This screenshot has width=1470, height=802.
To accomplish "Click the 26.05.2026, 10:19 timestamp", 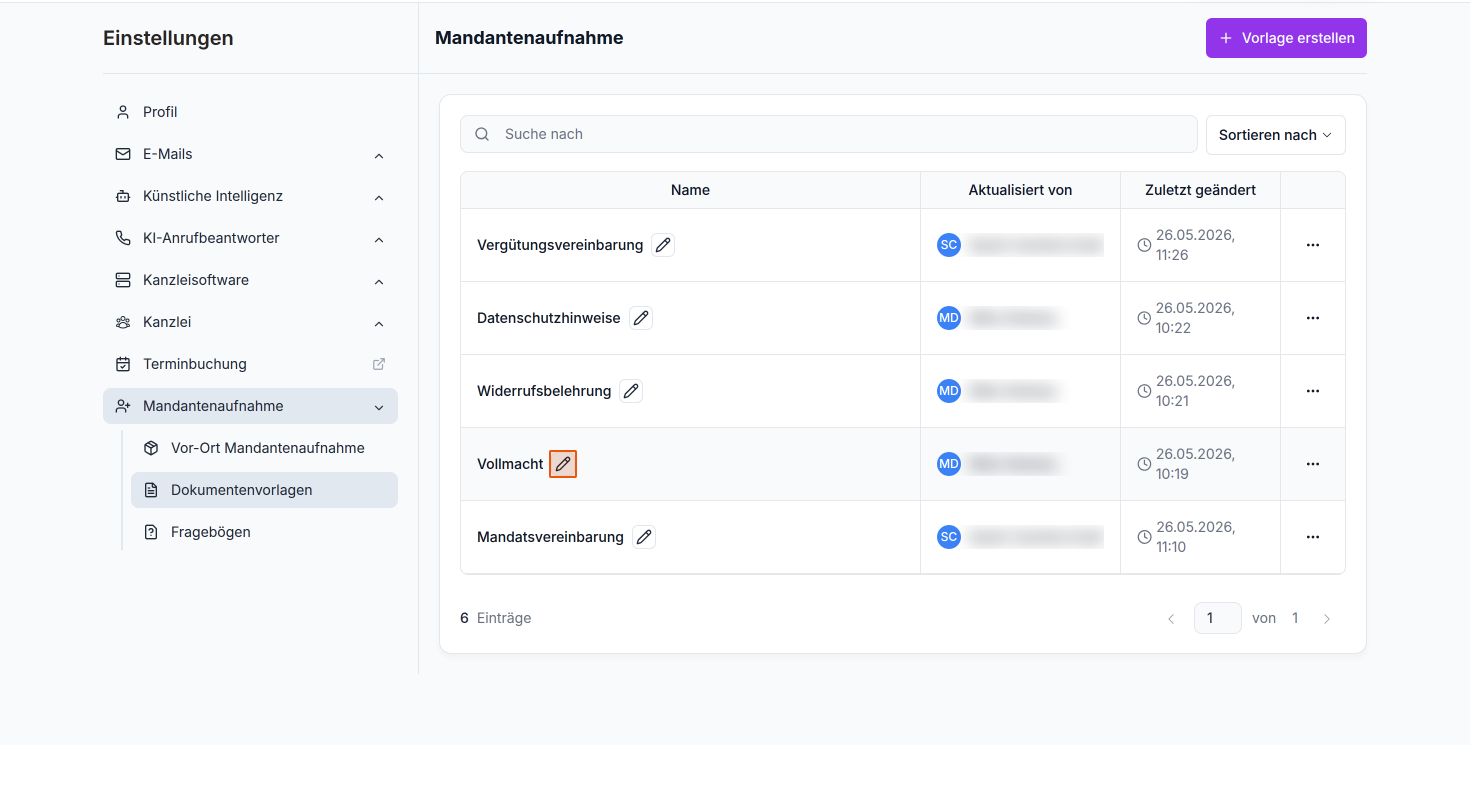I will pos(1195,464).
